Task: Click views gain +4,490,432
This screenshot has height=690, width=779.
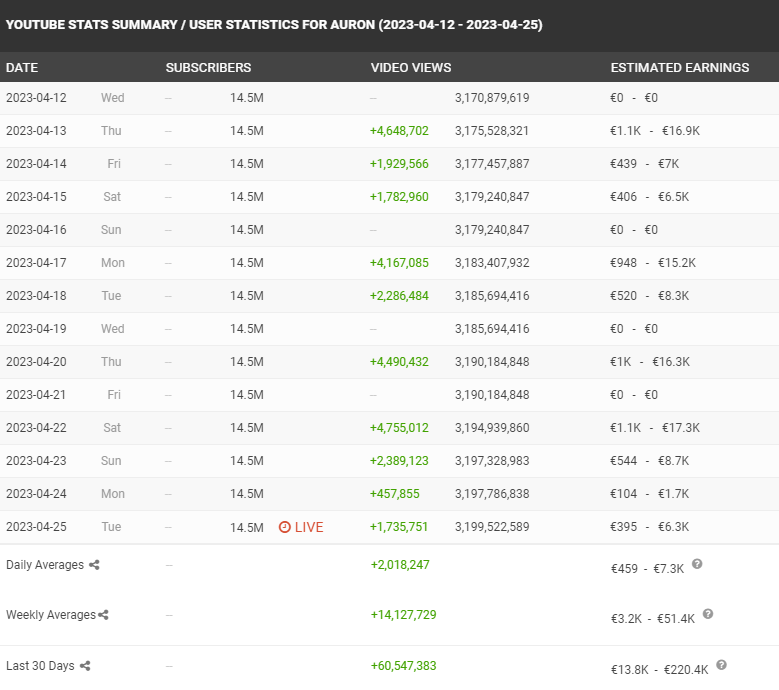Action: click(399, 362)
